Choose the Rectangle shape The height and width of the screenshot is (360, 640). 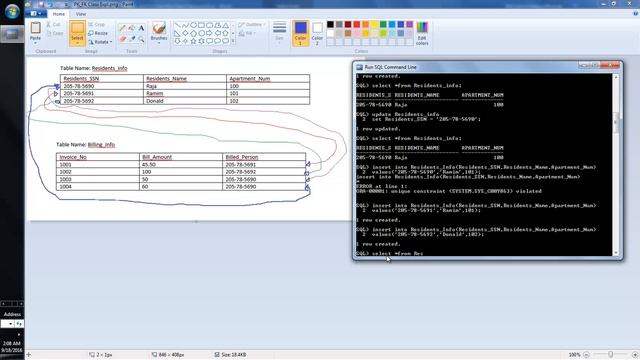201,25
